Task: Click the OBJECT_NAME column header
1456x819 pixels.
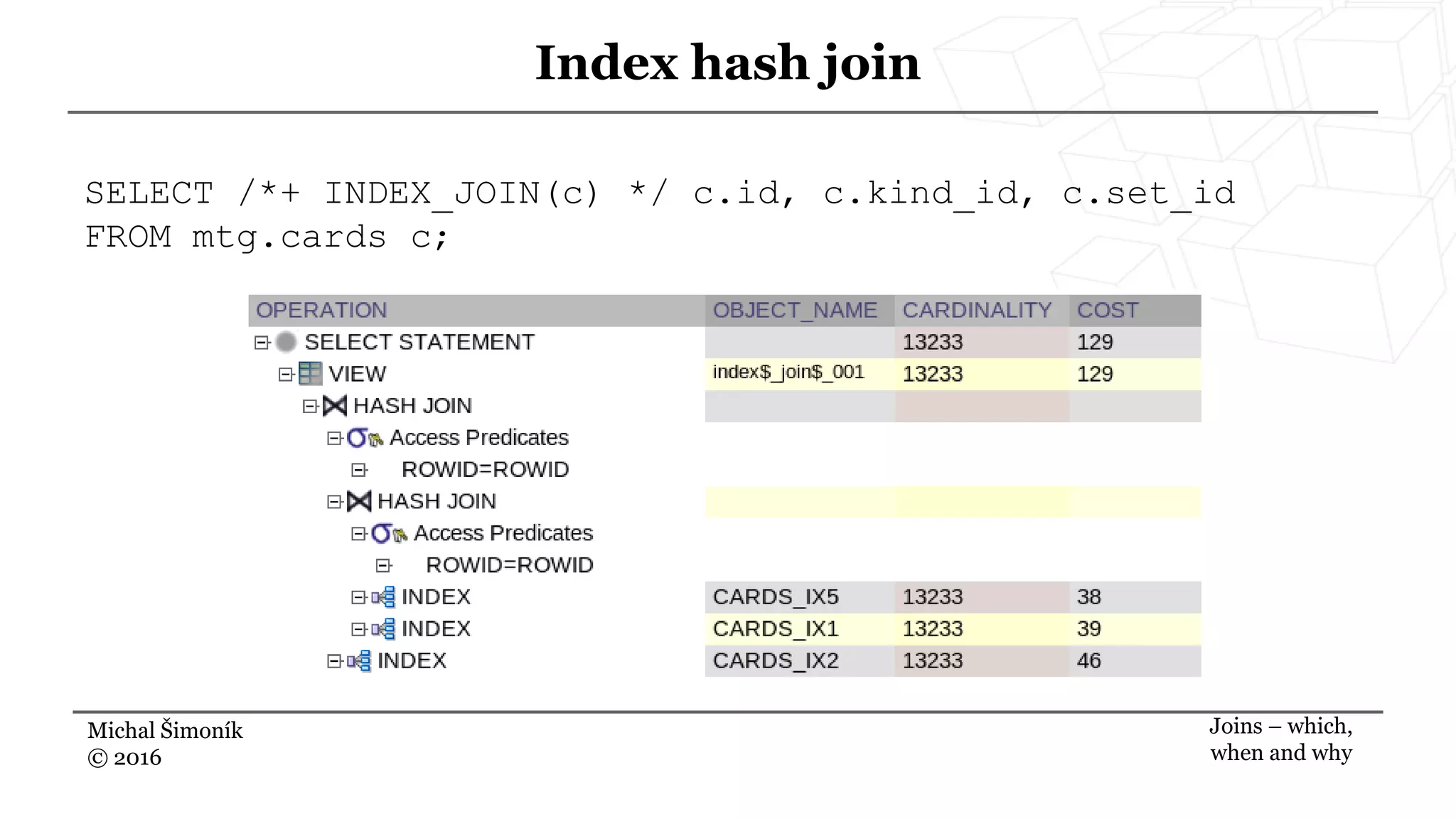Action: (800, 311)
